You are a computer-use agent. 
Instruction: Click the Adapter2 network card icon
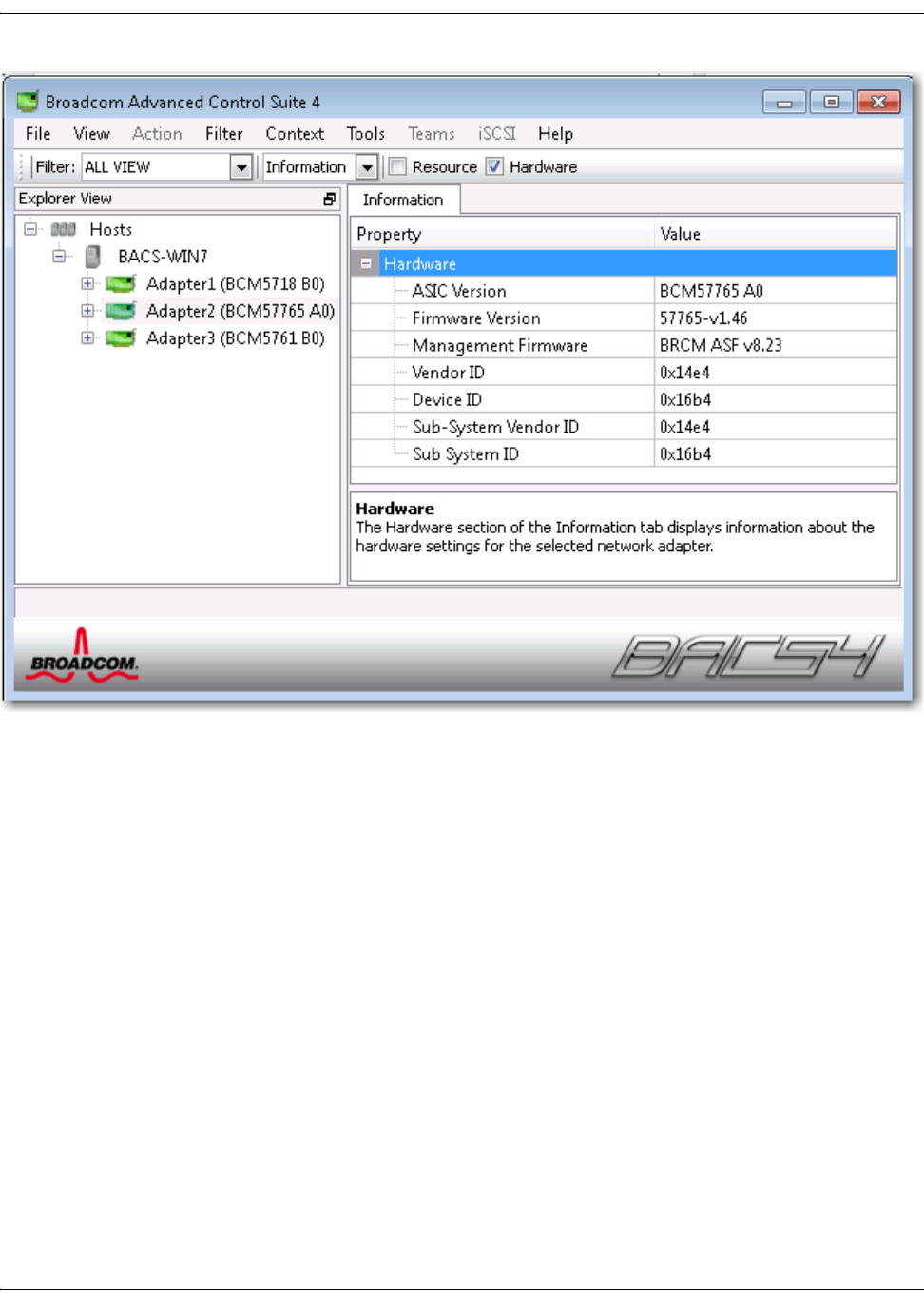tap(120, 311)
